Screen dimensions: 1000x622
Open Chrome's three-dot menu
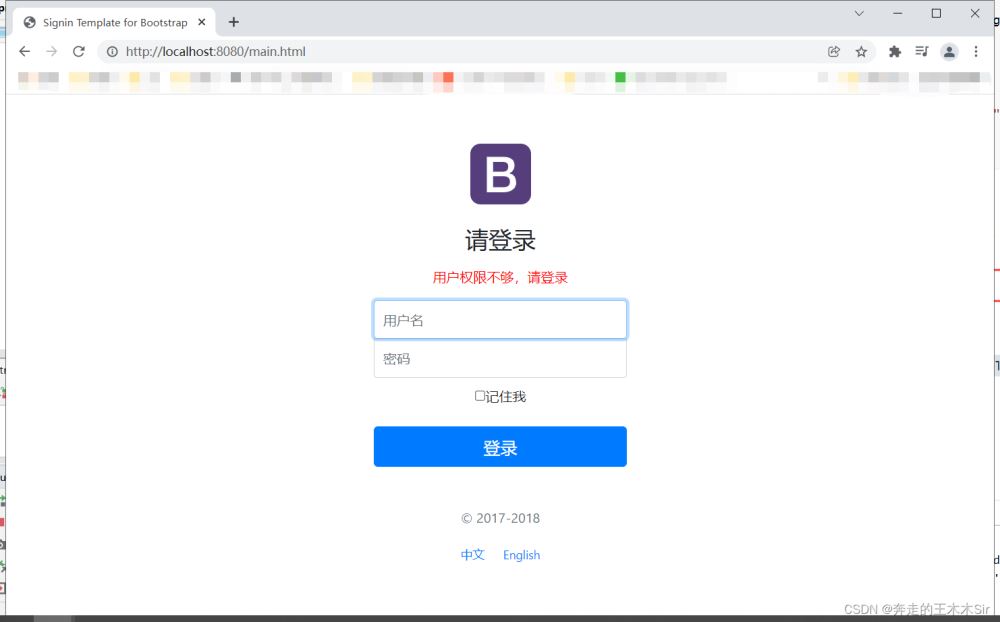click(976, 52)
